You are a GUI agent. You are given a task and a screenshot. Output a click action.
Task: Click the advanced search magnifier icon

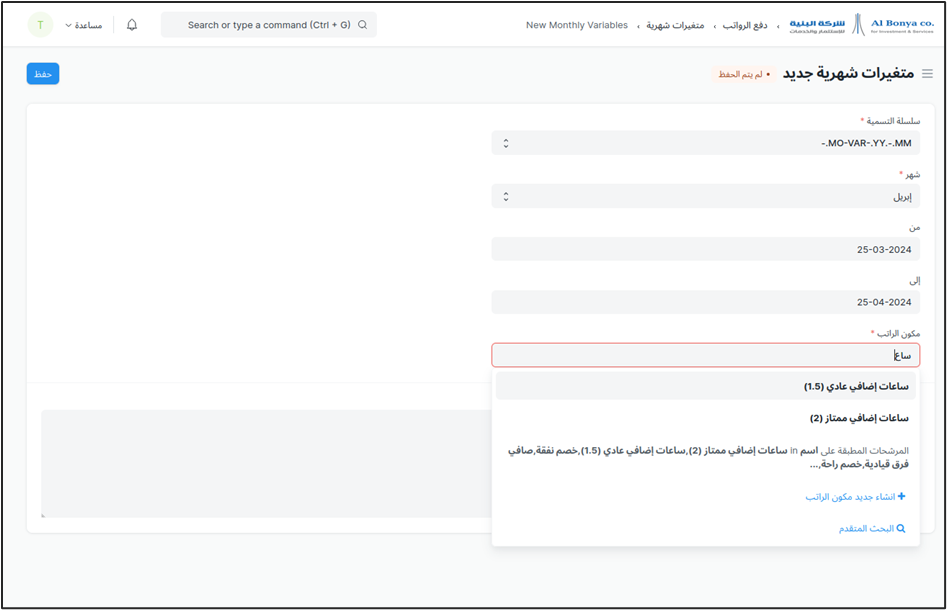point(900,528)
